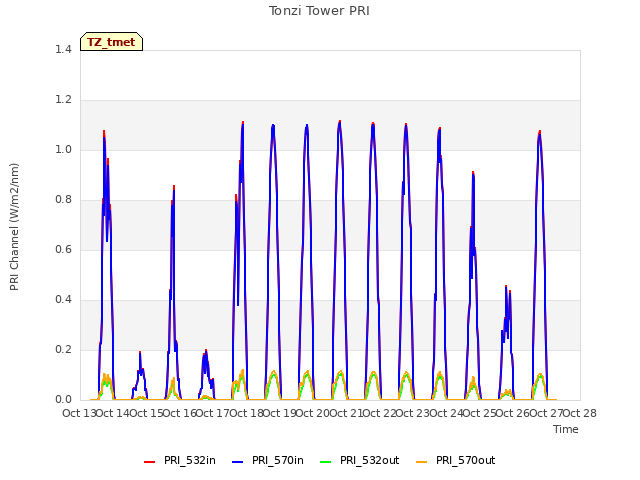Click the Oct 13 x-axis tick label

pos(79,413)
